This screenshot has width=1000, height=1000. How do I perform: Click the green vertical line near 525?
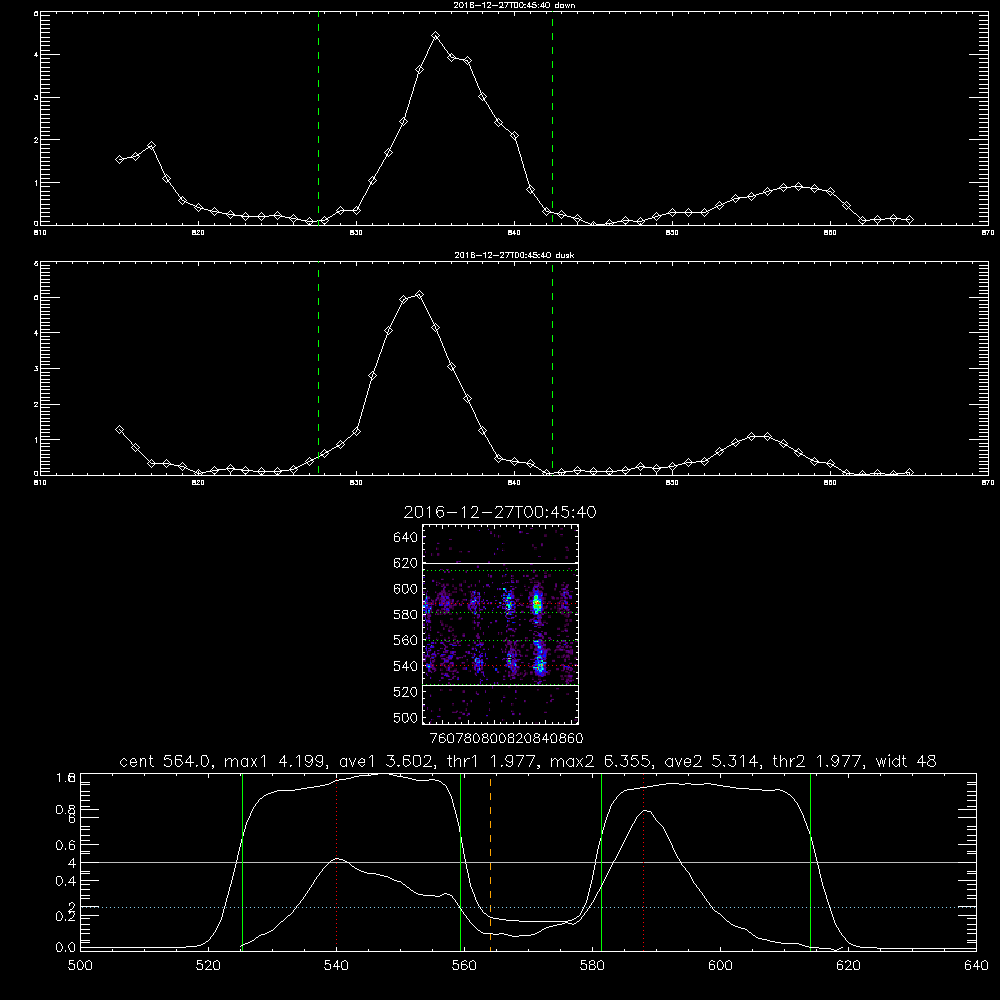pyautogui.click(x=242, y=861)
